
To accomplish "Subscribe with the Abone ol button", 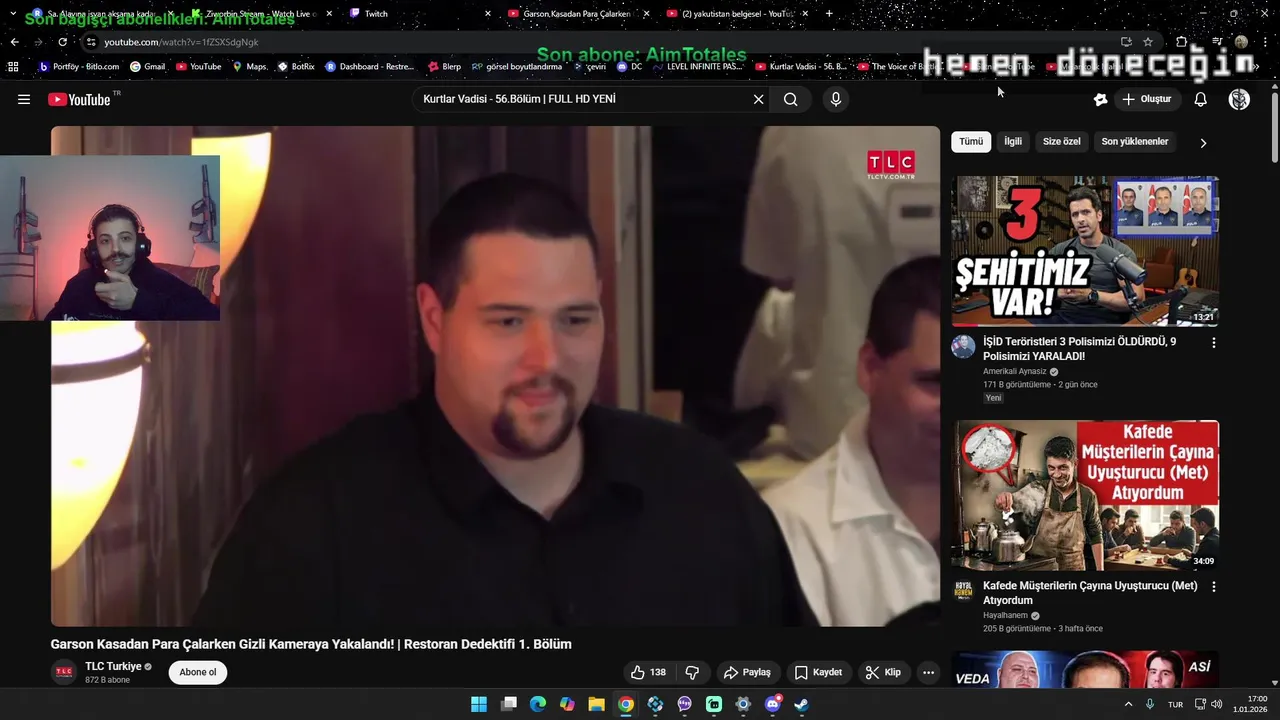I will click(198, 672).
